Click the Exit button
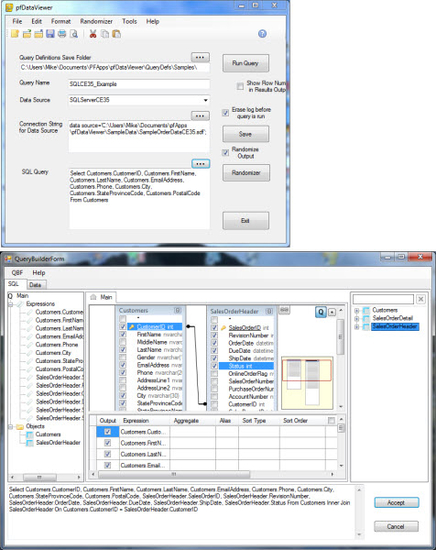Image resolution: width=436 pixels, height=550 pixels. pyautogui.click(x=246, y=221)
